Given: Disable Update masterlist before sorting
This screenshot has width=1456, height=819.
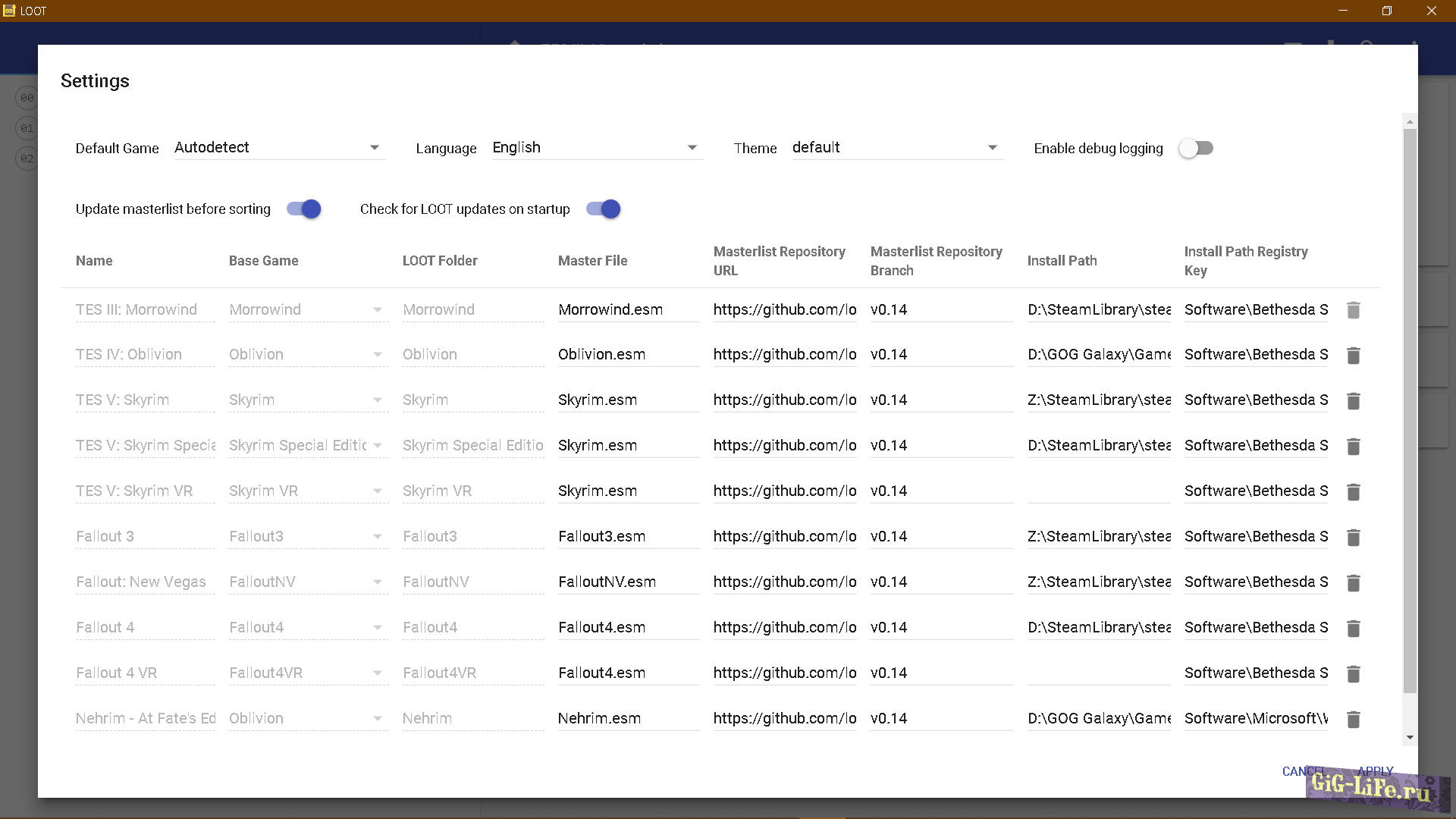Looking at the screenshot, I should pos(303,209).
